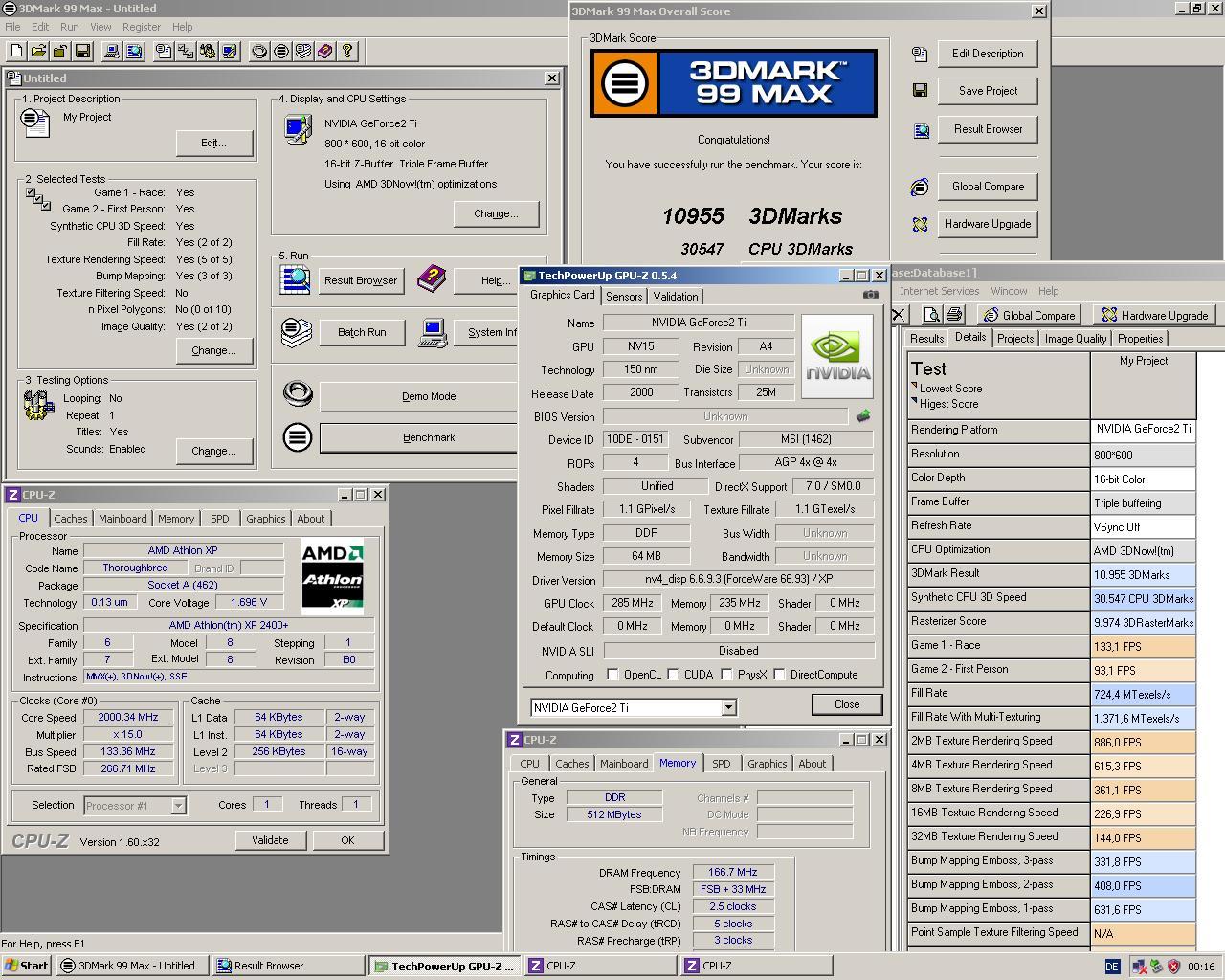Click the GPU-Z screenshot camera icon

[870, 295]
